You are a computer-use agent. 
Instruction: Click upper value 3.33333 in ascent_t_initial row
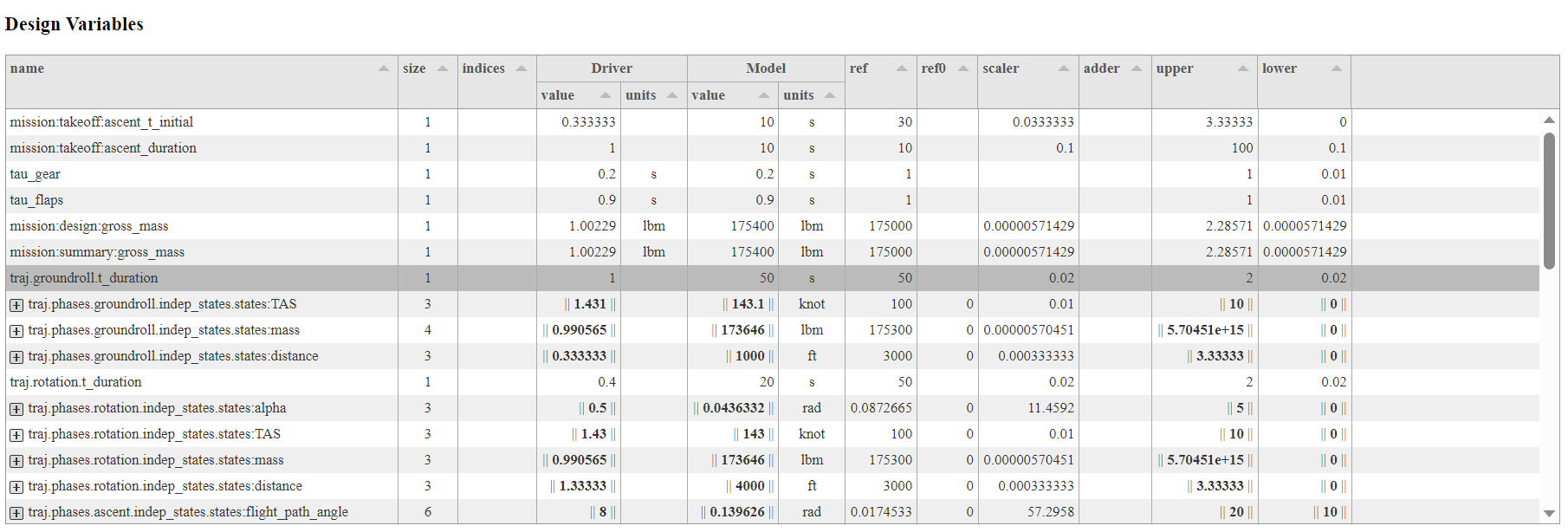point(1229,122)
